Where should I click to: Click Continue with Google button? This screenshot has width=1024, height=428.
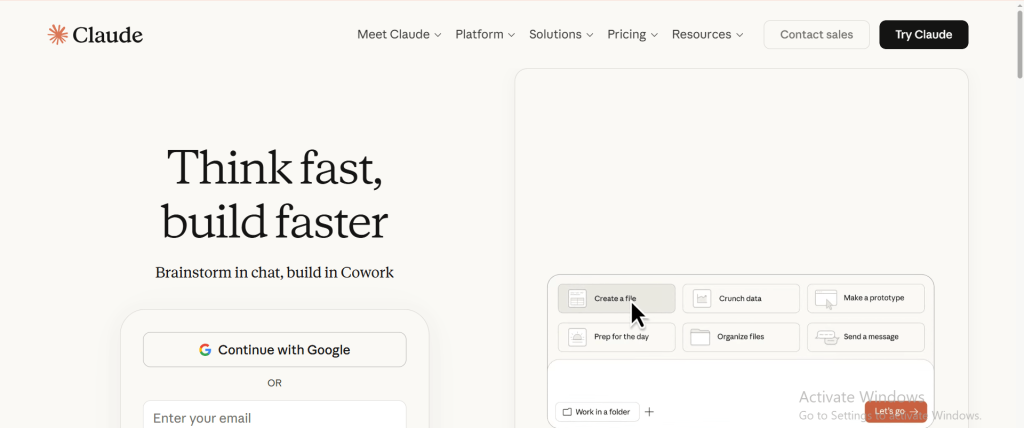[274, 350]
